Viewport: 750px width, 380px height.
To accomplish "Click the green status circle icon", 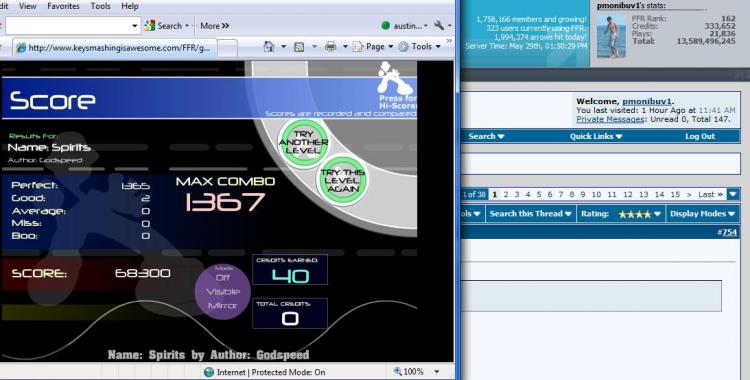I will tap(386, 25).
